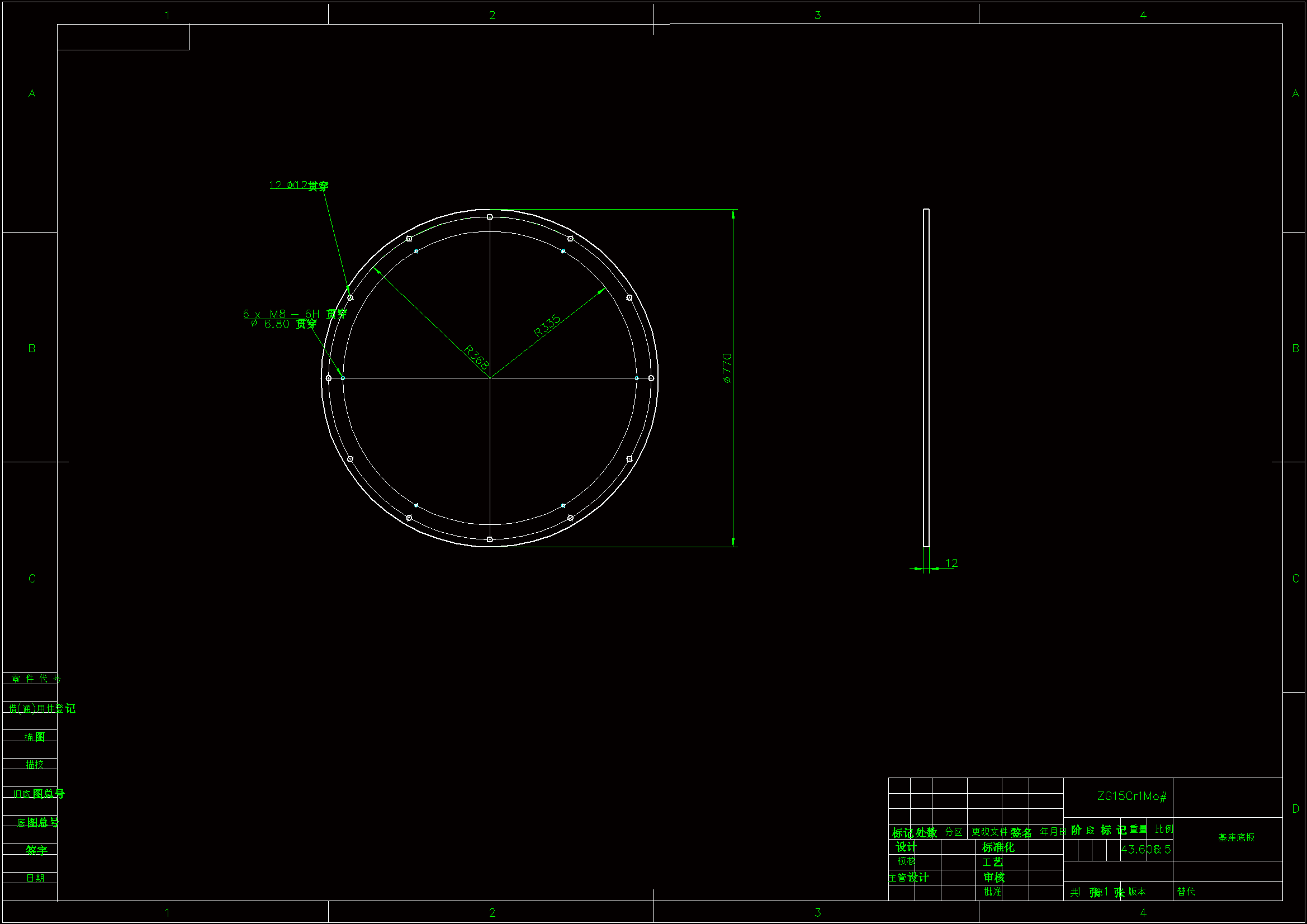Screen dimensions: 1307x924
Task: Select the 签字 label on left margin
Action: click(x=36, y=850)
